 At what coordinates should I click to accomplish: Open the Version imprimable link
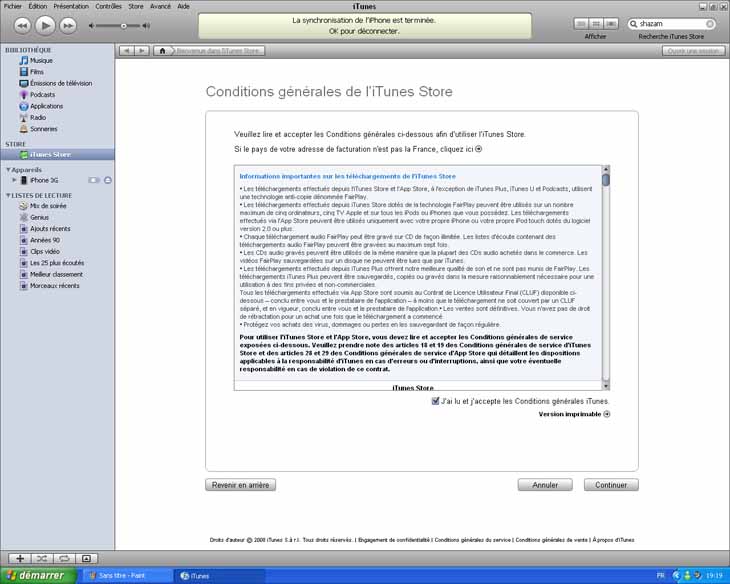pos(574,414)
